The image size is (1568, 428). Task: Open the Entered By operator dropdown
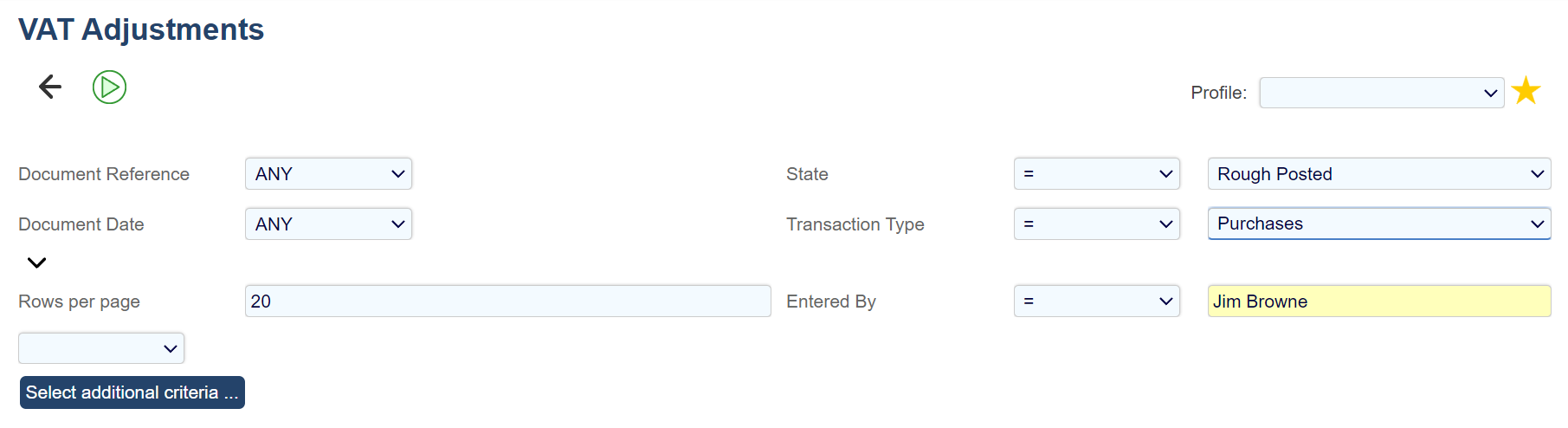coord(1096,302)
